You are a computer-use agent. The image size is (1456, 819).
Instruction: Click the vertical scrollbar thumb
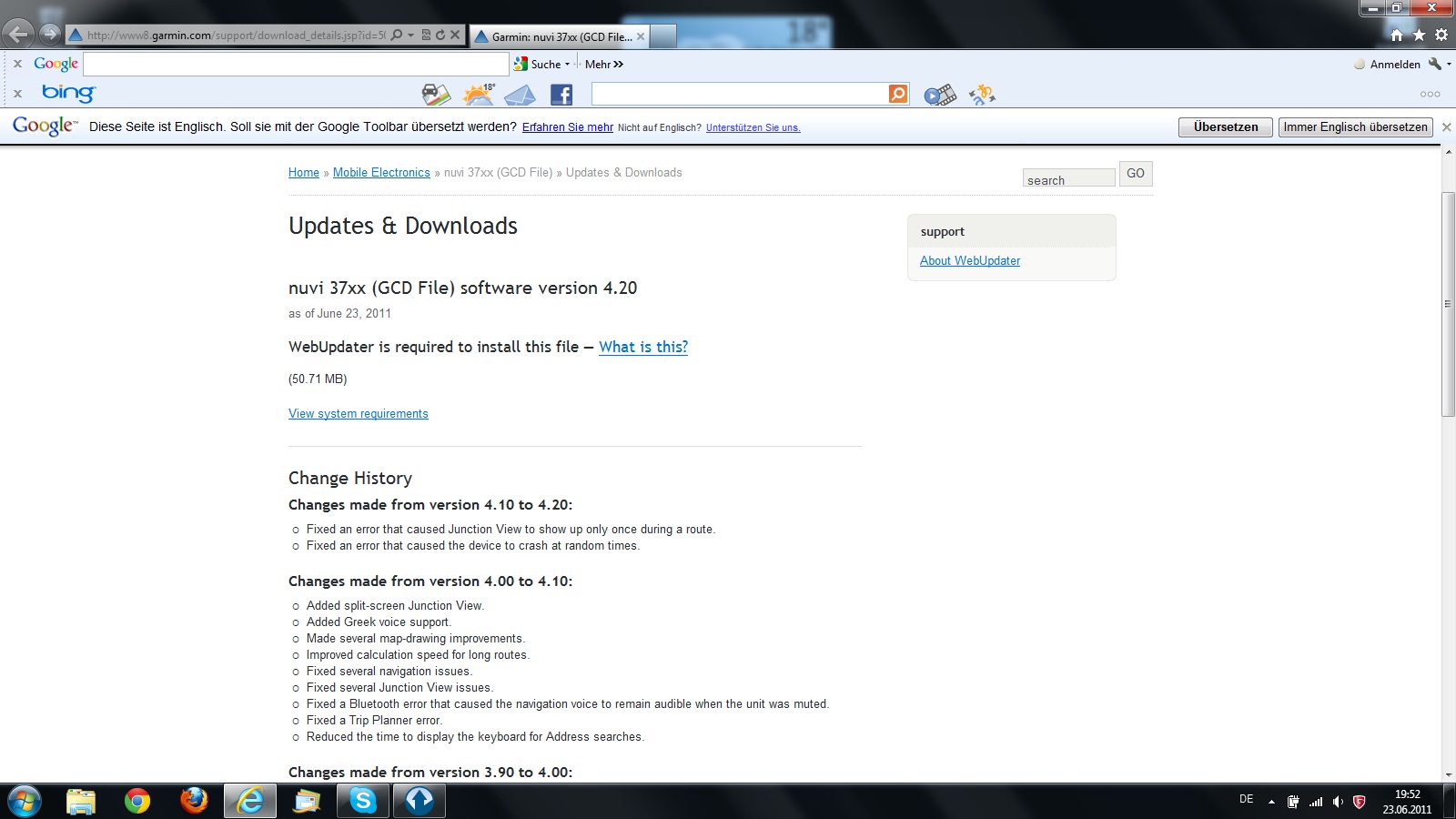[1448, 304]
